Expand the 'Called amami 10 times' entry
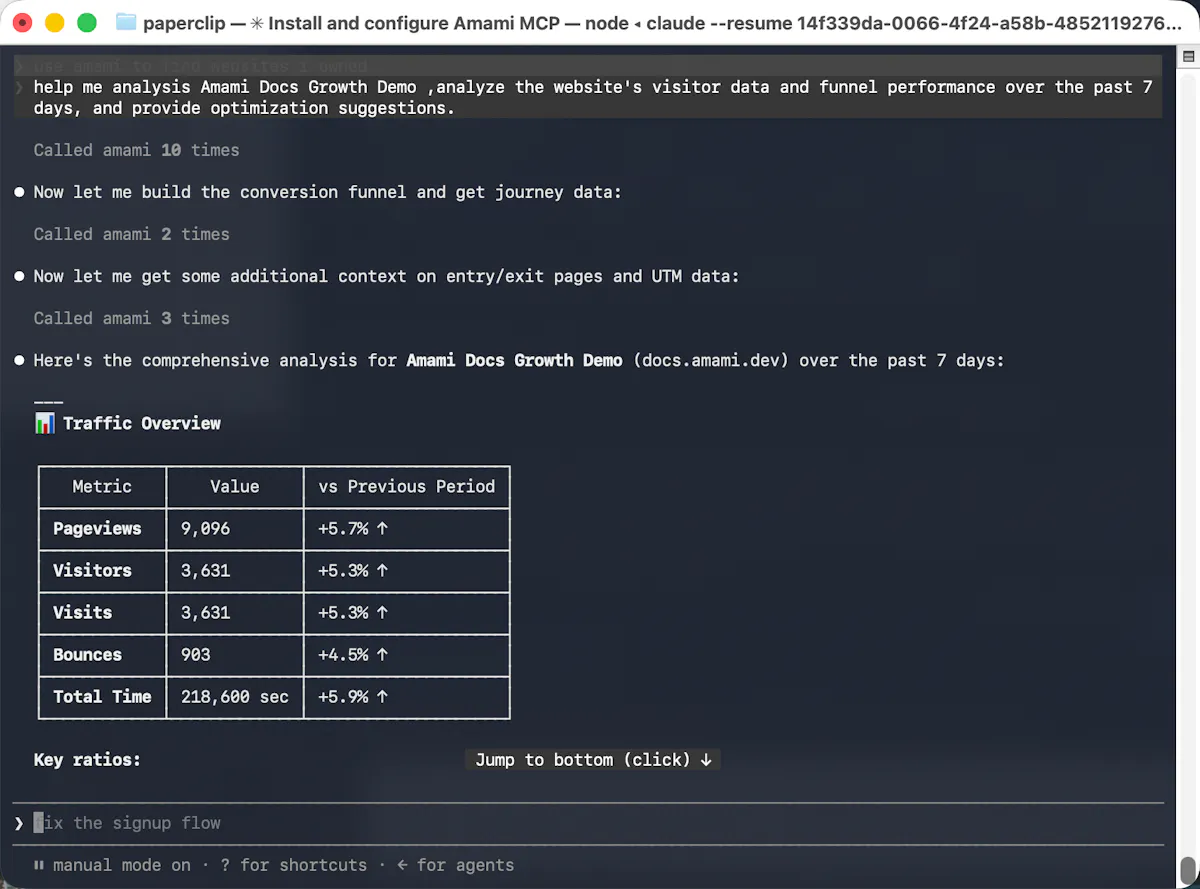The height and width of the screenshot is (889, 1200). 137,150
